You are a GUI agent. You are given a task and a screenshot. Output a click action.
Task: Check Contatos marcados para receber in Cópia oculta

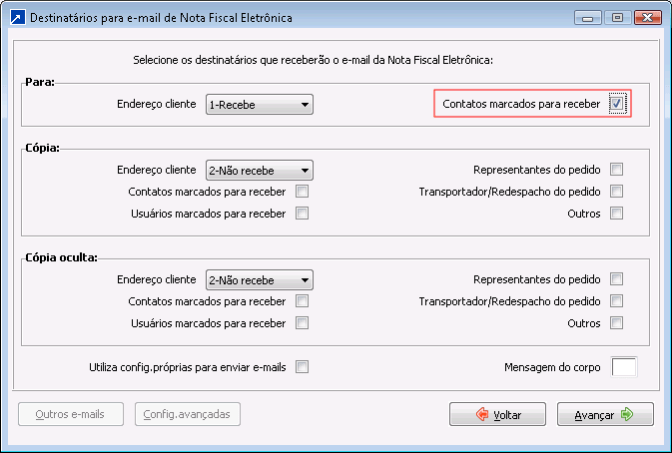click(302, 301)
